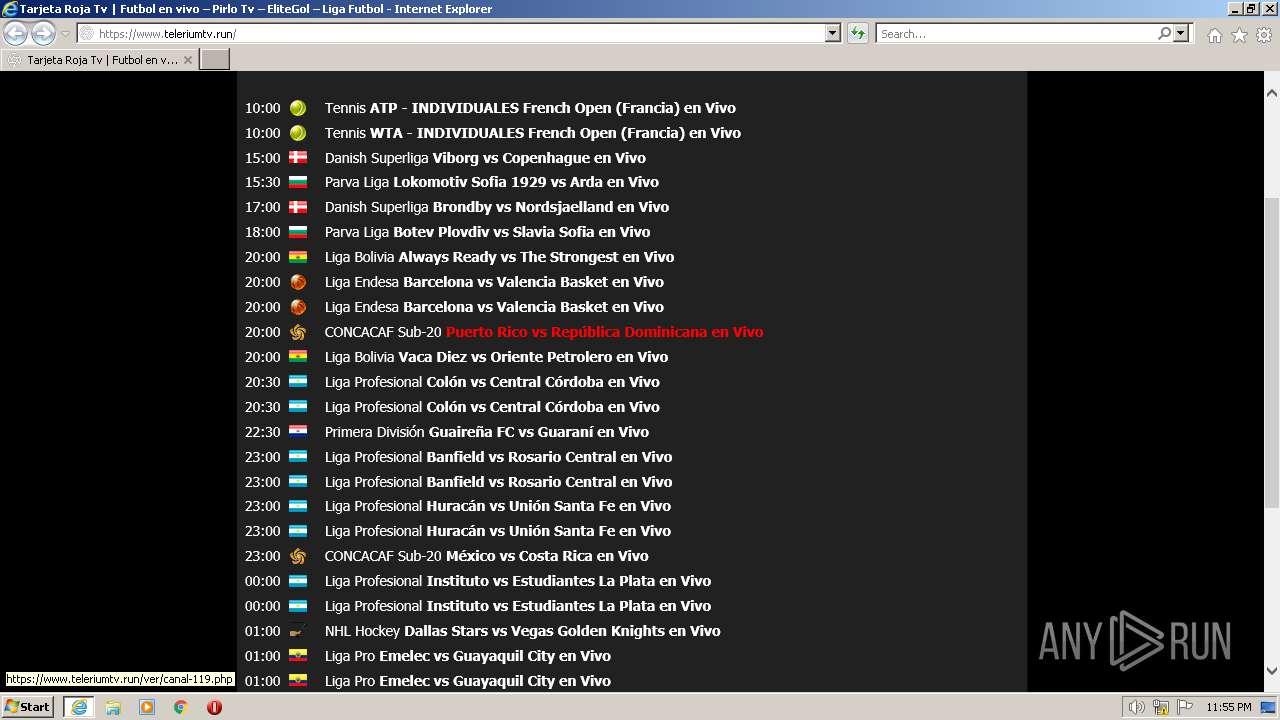
Task: Click NHL icon beside Dallas Stars match
Action: [298, 631]
